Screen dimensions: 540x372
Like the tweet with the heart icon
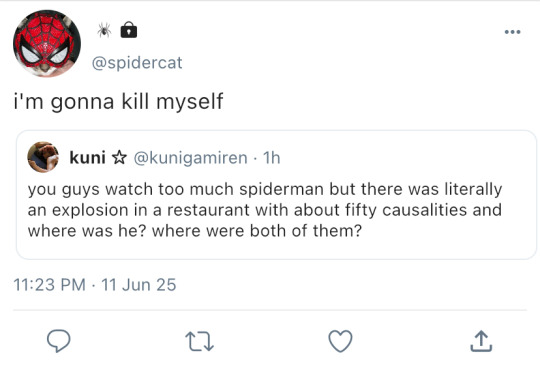tap(340, 341)
